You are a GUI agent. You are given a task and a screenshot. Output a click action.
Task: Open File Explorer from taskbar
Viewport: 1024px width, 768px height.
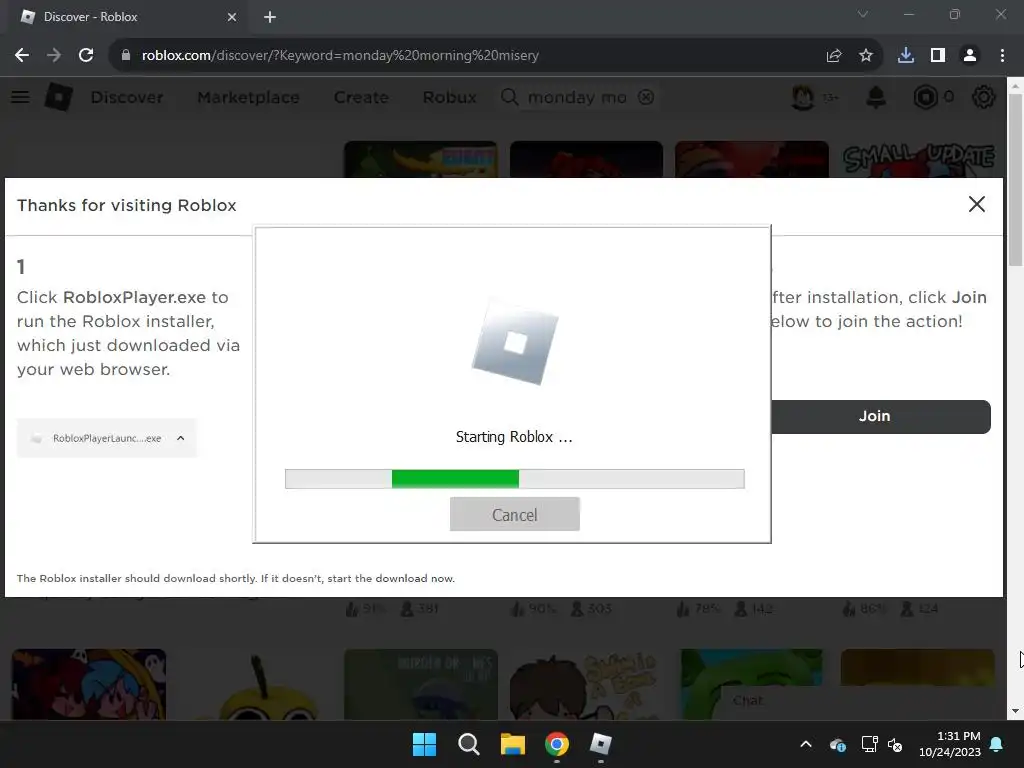click(x=513, y=744)
